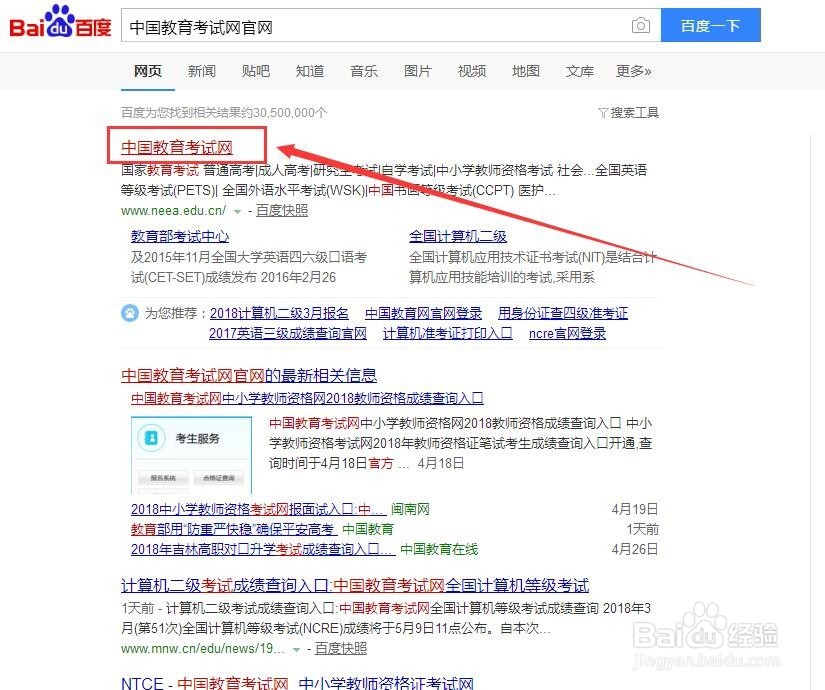Click recommended ncre官网登录 link

[567, 334]
